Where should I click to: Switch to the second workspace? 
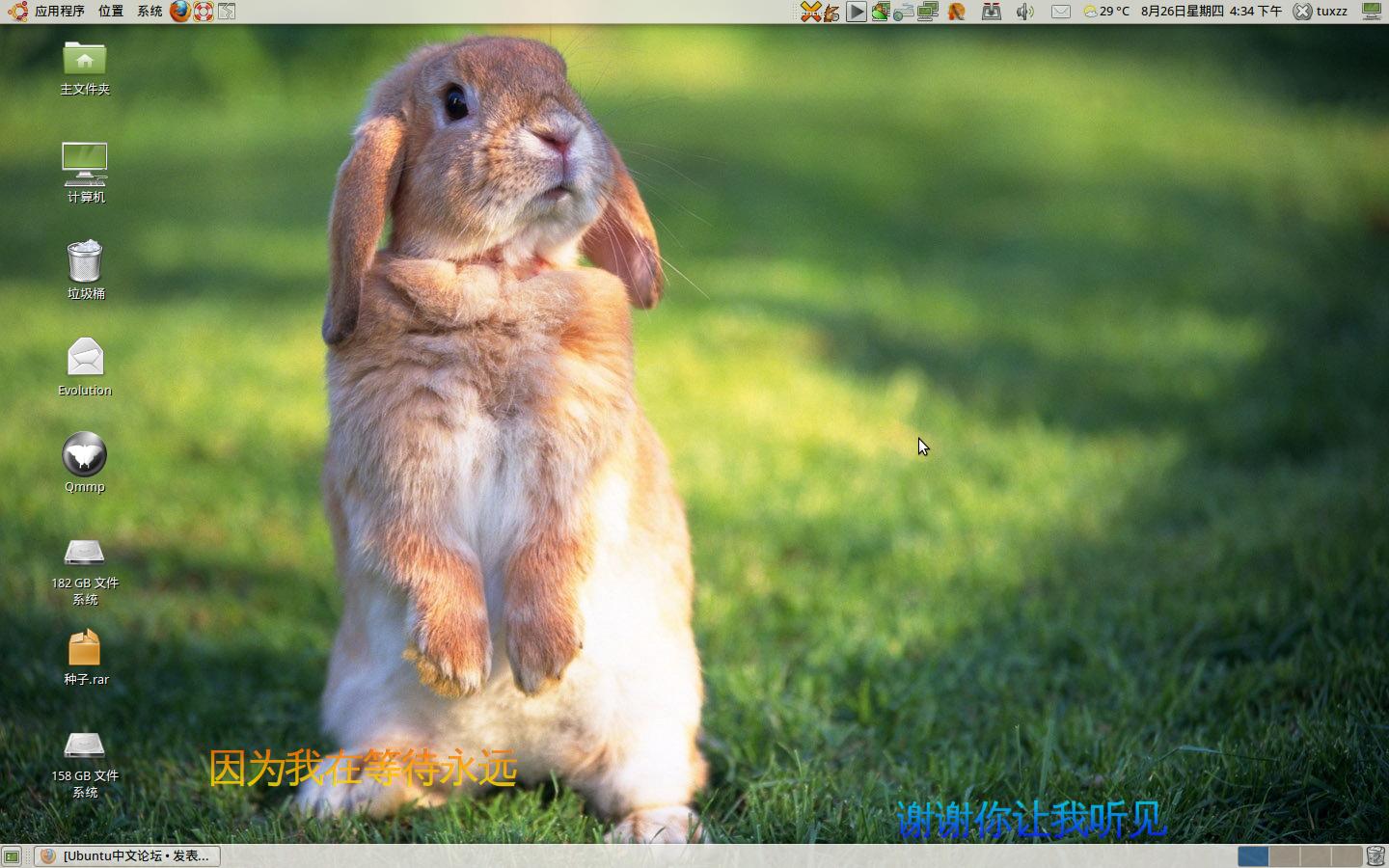[1284, 855]
